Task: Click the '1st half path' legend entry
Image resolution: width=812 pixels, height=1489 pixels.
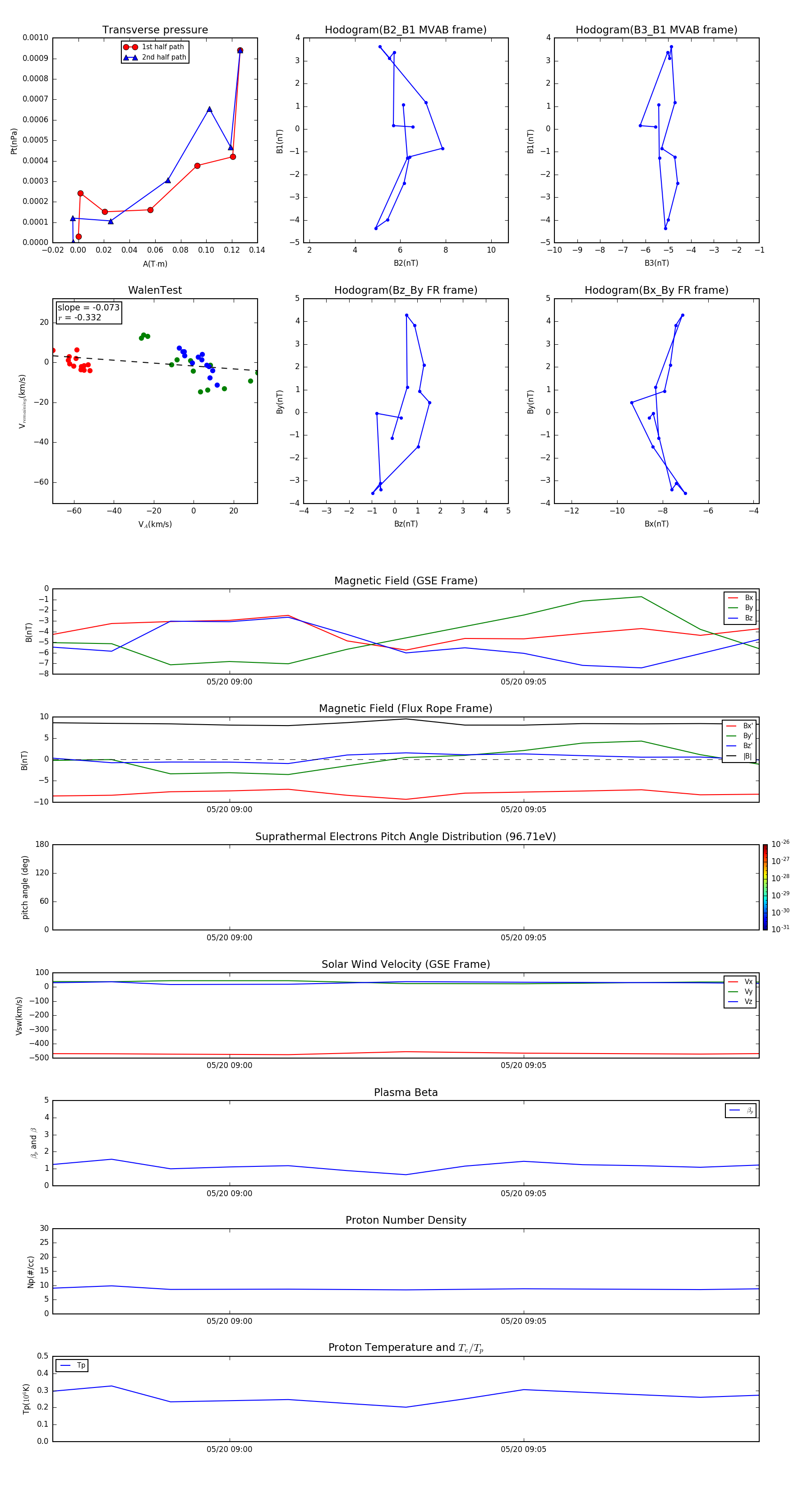Action: [154, 47]
